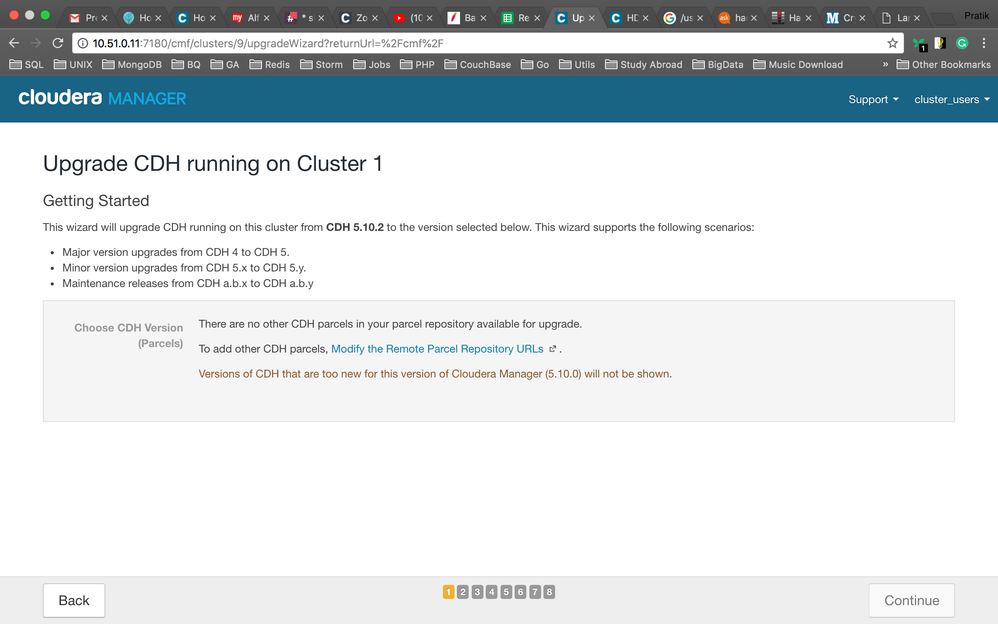
Task: Click the green Grammarly extension icon
Action: (962, 43)
